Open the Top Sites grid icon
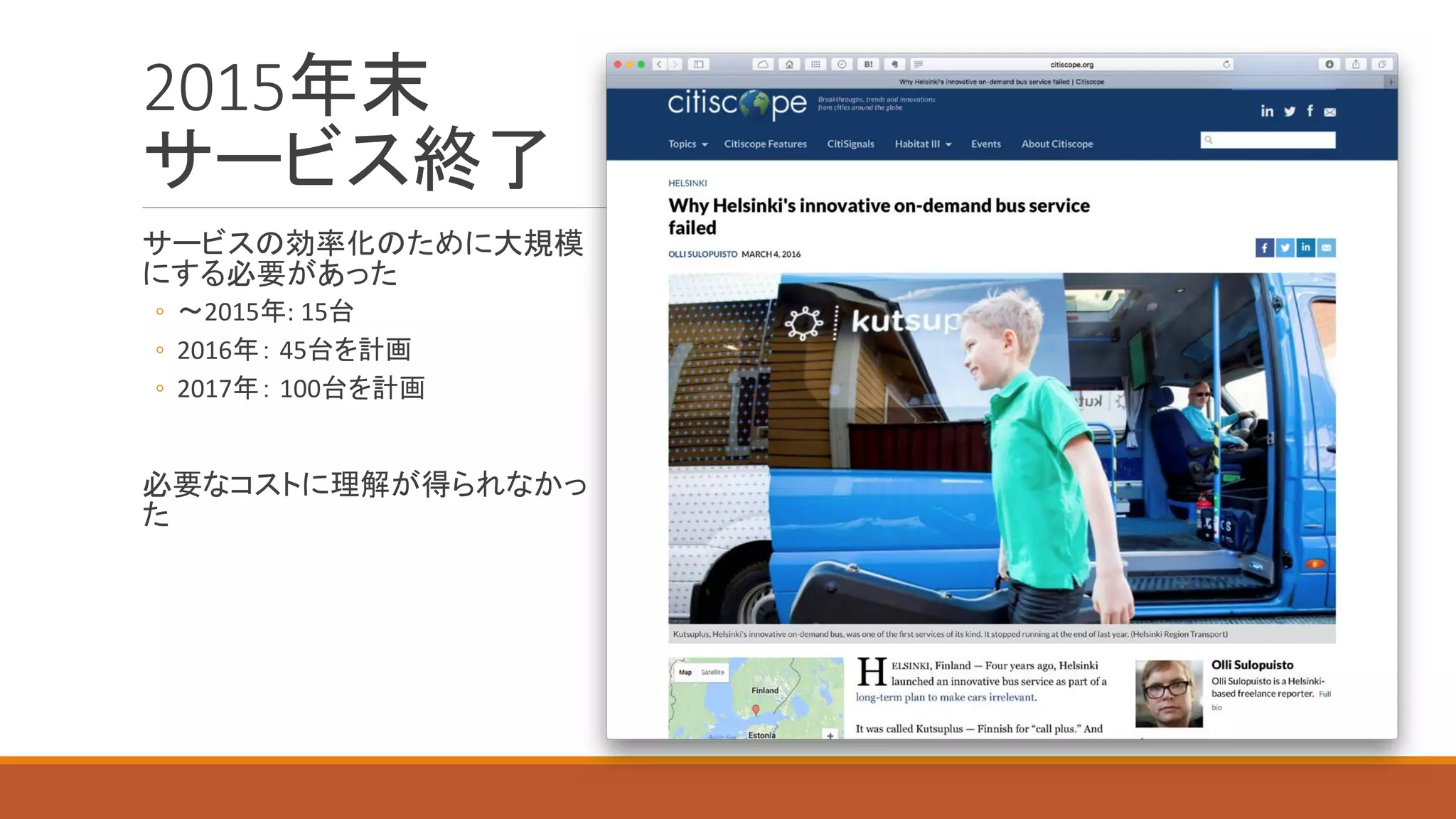This screenshot has width=1456, height=819. tap(815, 64)
